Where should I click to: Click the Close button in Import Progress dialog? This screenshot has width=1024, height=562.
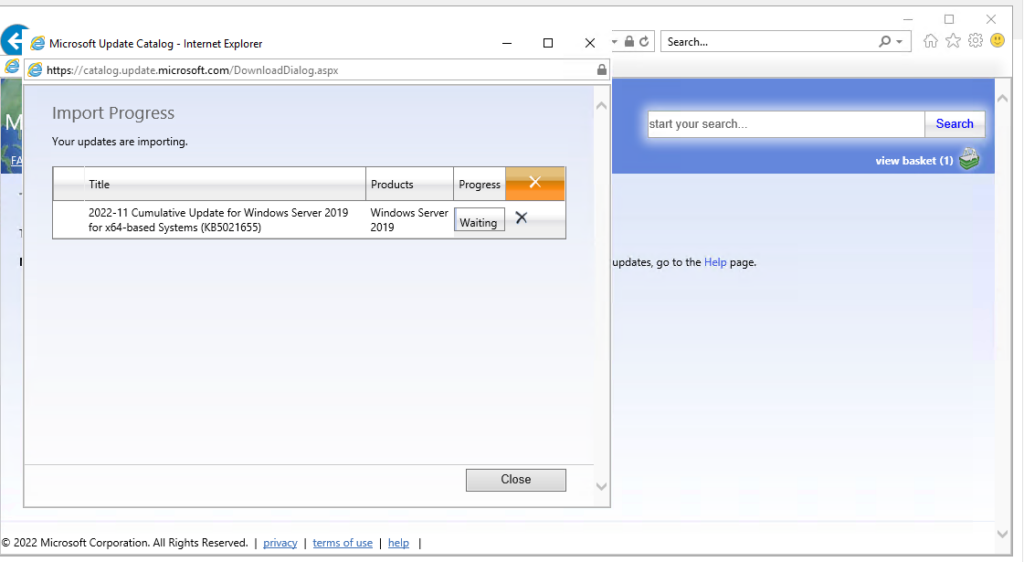pyautogui.click(x=516, y=480)
